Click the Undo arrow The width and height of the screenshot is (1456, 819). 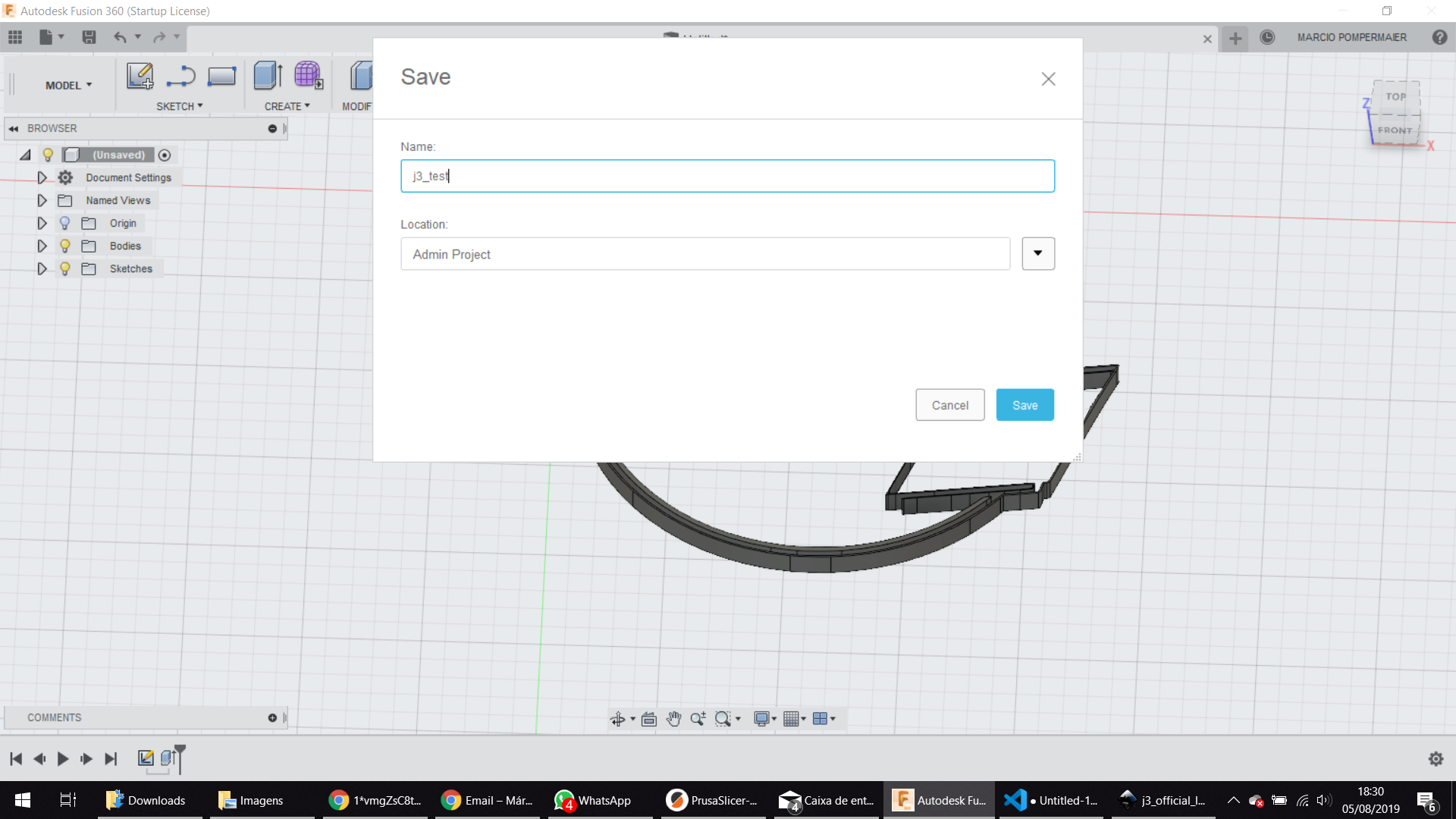point(120,36)
